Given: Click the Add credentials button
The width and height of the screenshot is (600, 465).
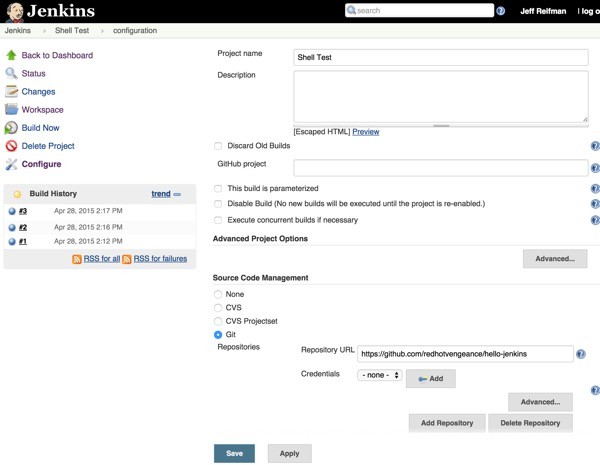Looking at the screenshot, I should (x=431, y=379).
